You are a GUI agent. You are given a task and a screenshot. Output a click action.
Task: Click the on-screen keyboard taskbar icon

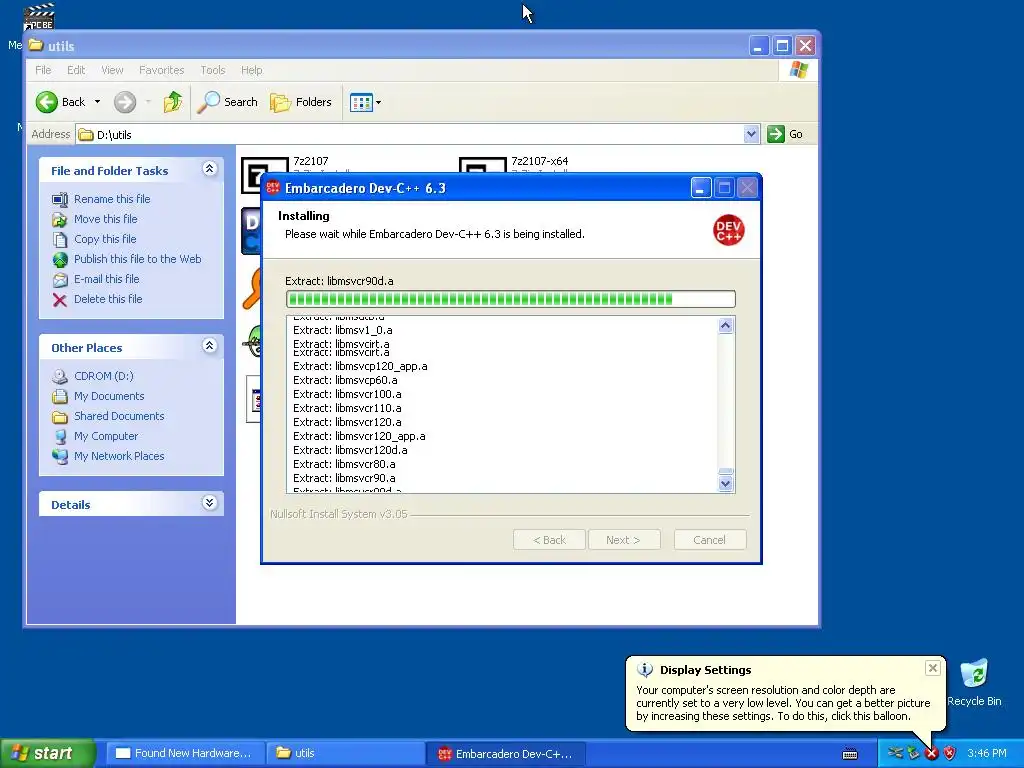coord(850,754)
